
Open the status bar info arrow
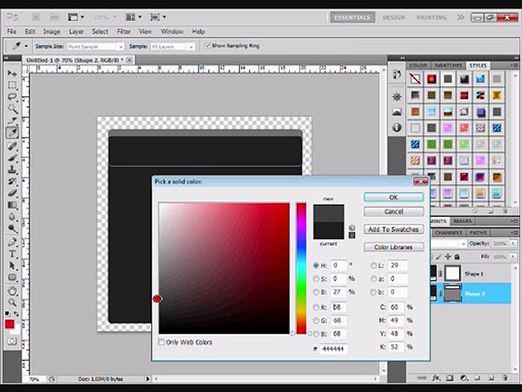pos(148,379)
